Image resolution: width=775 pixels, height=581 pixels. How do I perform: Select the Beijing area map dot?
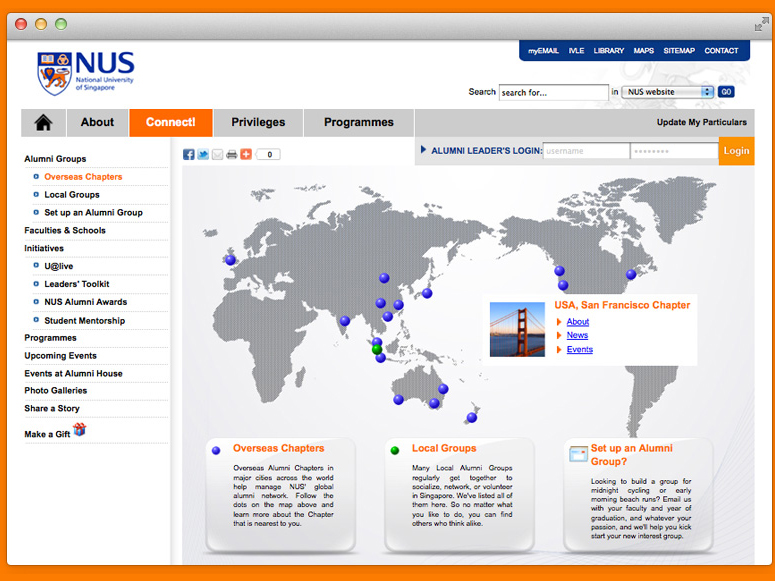[384, 278]
